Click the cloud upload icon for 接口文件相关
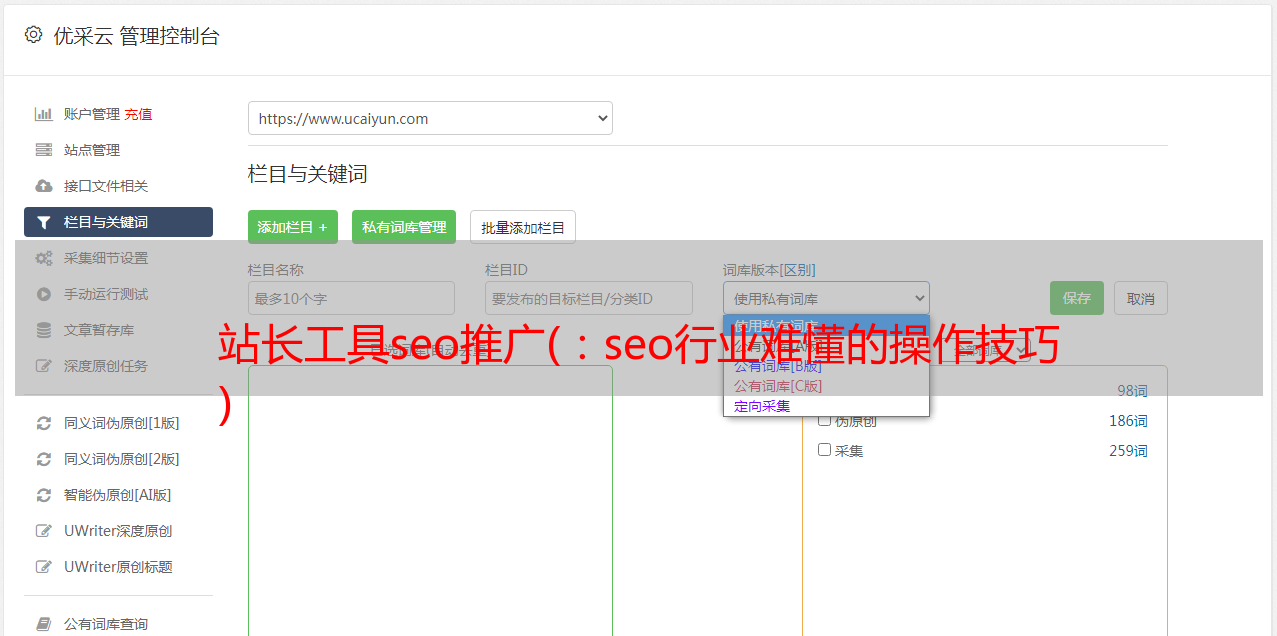Screen dimensions: 1277x636 tap(43, 186)
